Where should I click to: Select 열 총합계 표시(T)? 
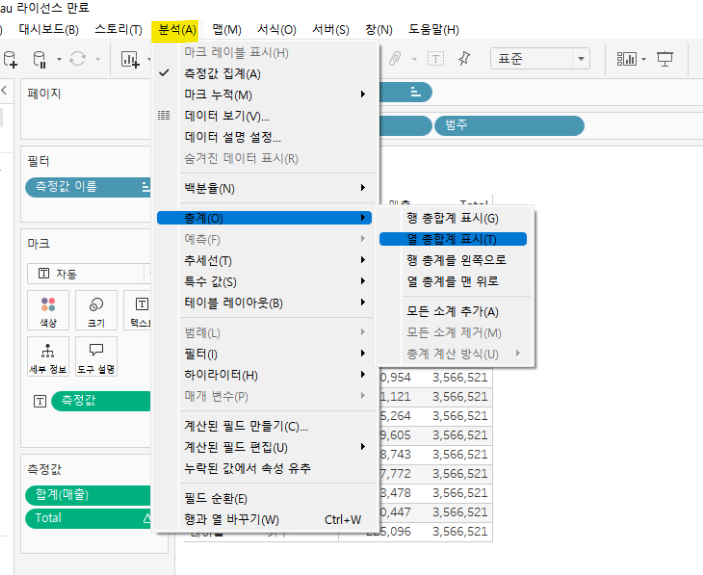point(453,239)
